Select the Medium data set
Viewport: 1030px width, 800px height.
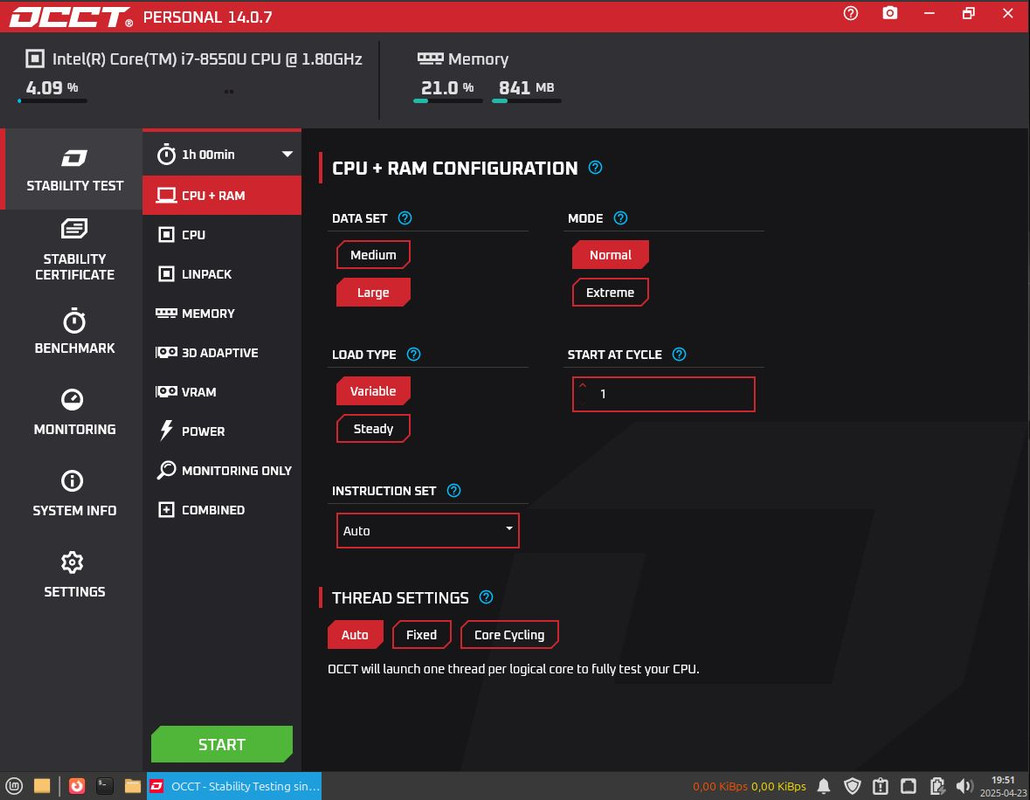pos(373,255)
